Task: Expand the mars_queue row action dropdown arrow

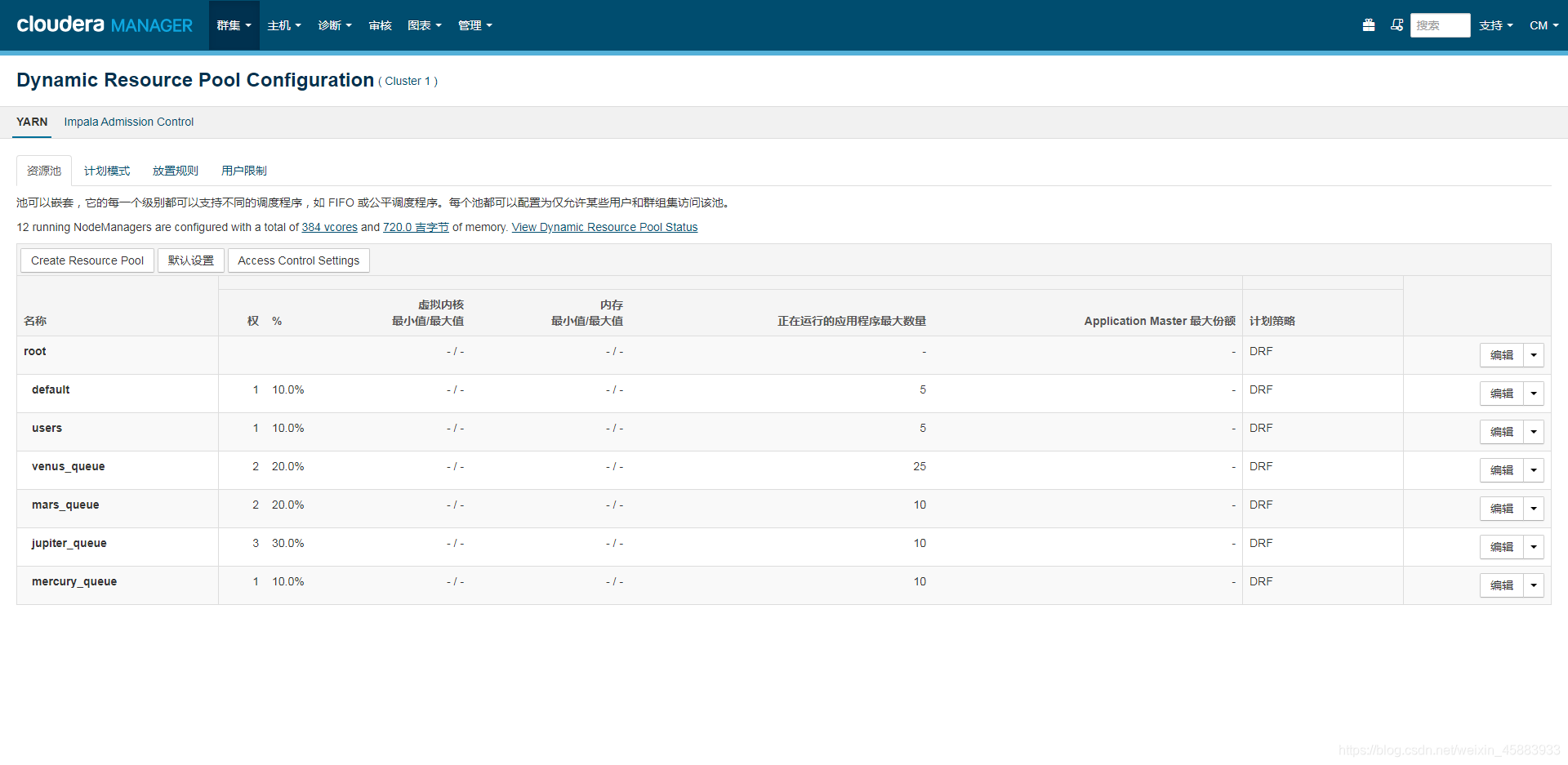Action: pyautogui.click(x=1534, y=509)
